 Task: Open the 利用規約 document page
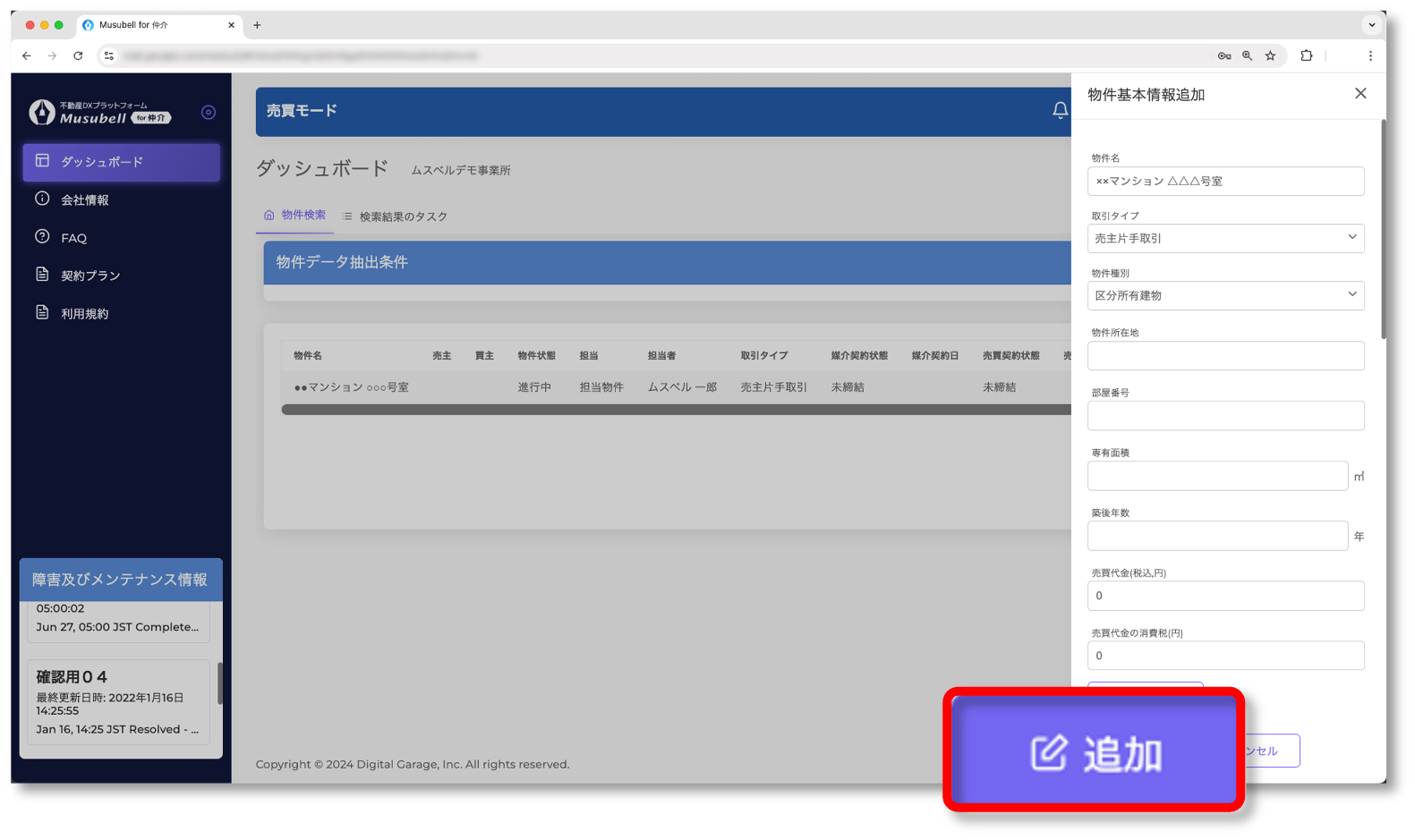point(84,314)
